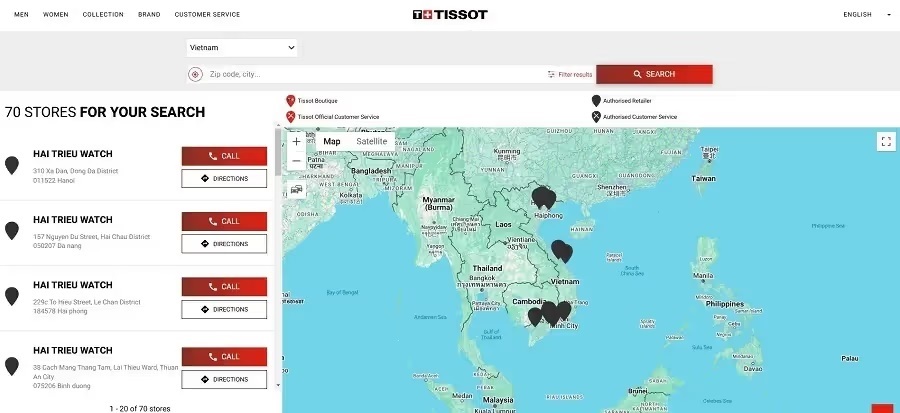
Task: Open the English language selector
Action: [x=866, y=14]
